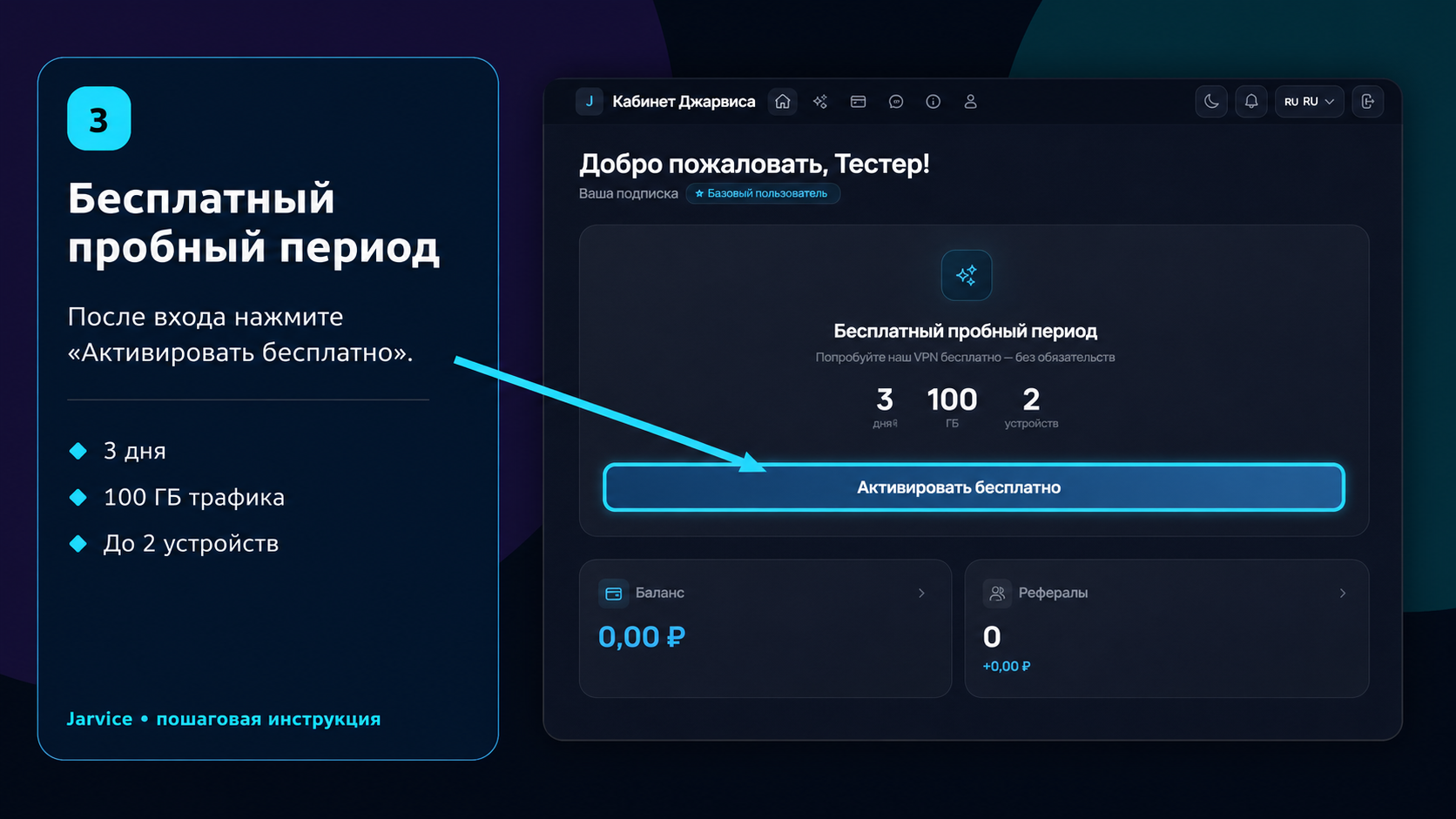
Task: Open notifications bell icon
Action: pyautogui.click(x=1251, y=102)
